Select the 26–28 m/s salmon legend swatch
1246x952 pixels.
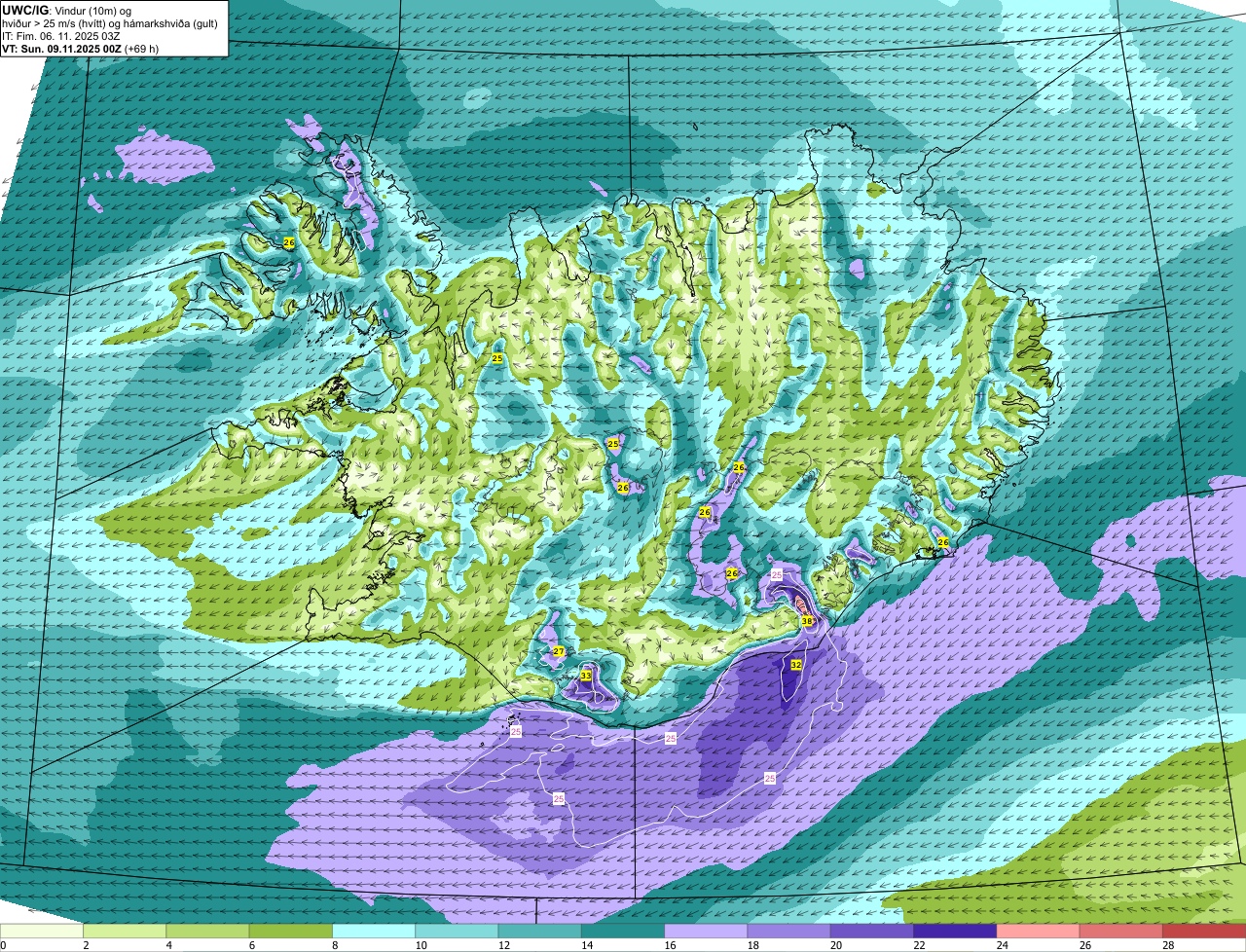tap(1121, 931)
